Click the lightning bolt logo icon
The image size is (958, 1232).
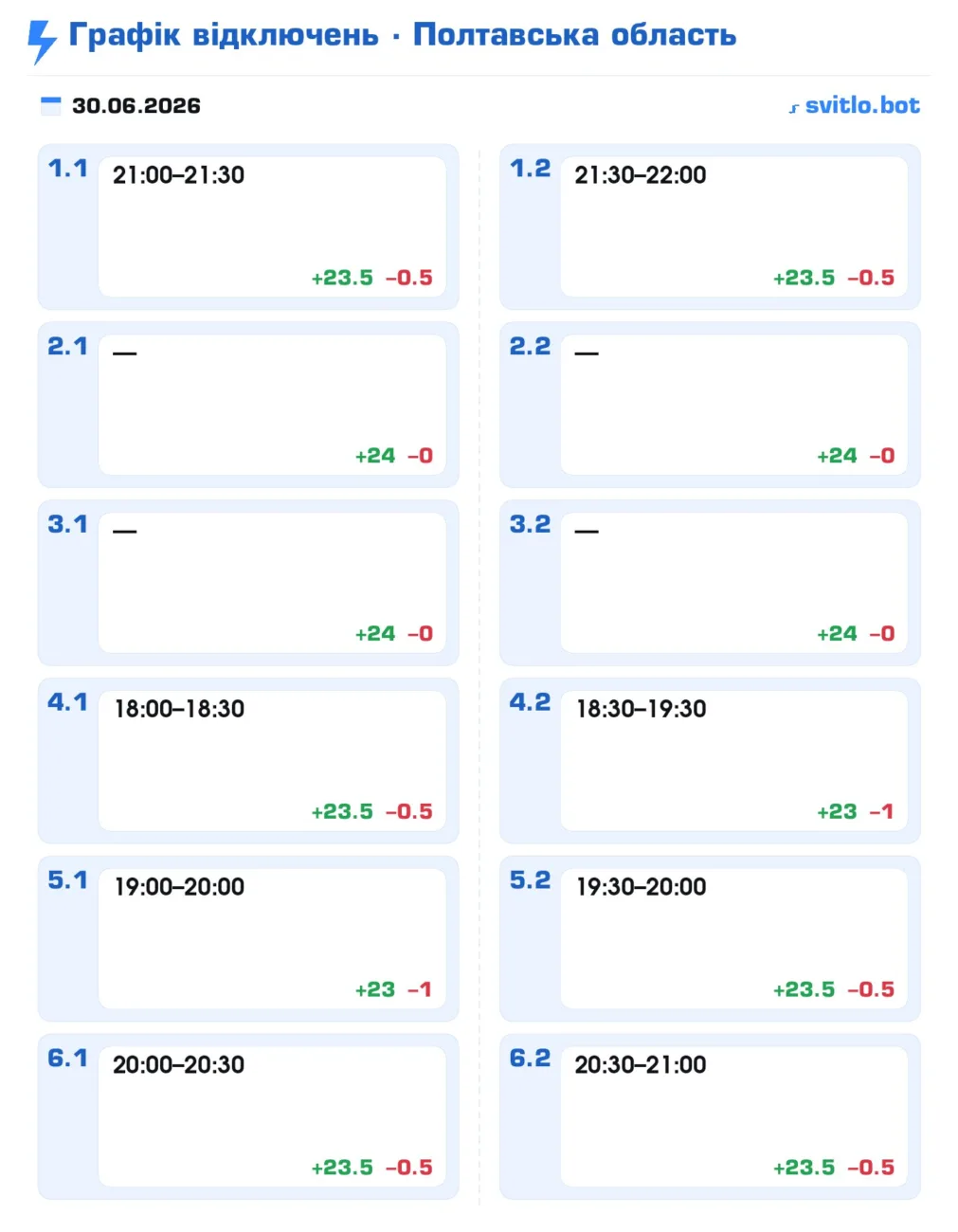click(x=42, y=41)
